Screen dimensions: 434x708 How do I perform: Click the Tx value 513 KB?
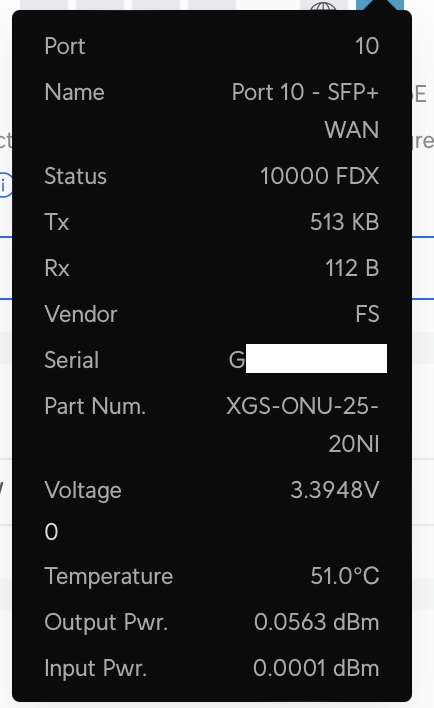pyautogui.click(x=344, y=222)
